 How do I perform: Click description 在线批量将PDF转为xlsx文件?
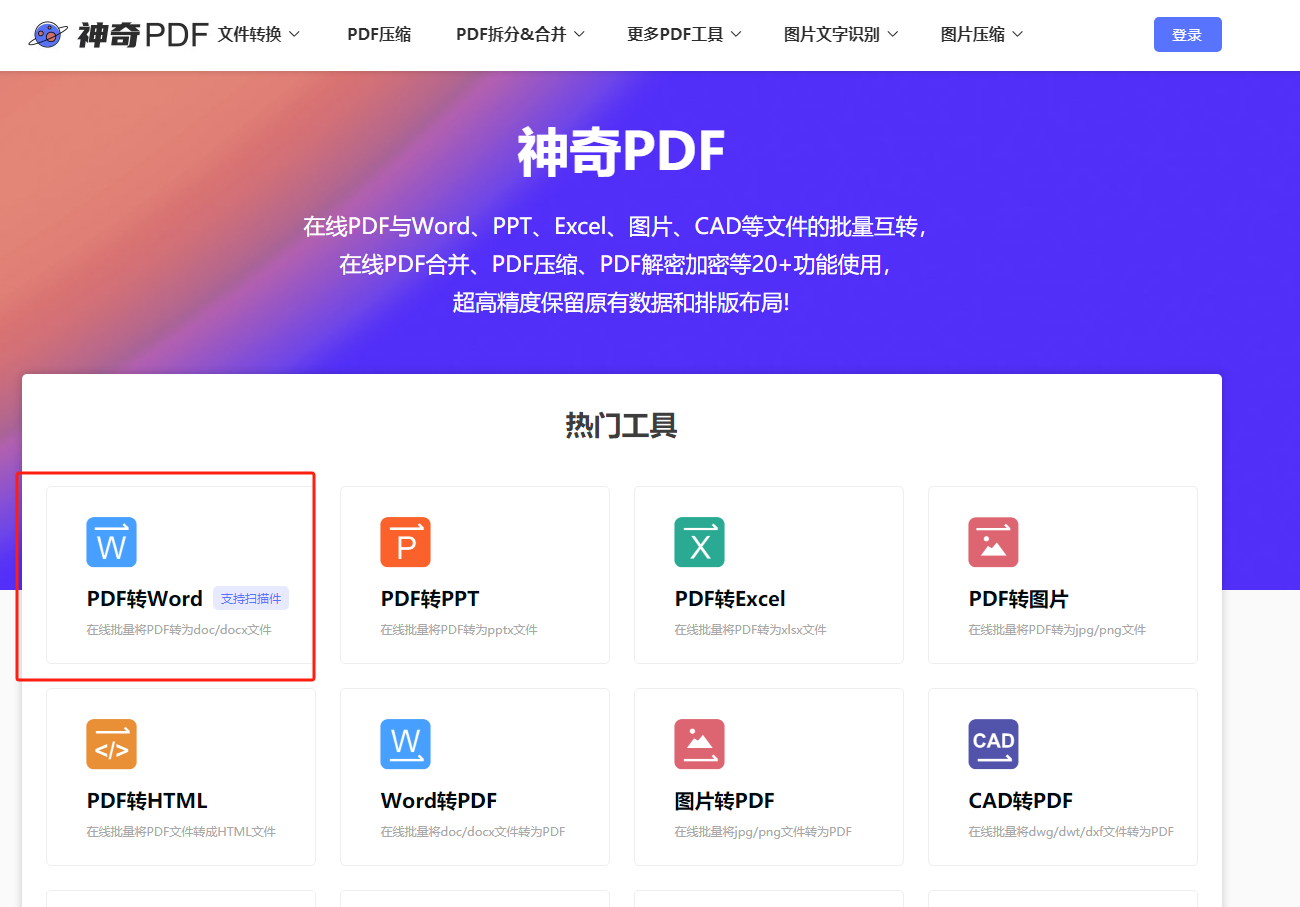[x=750, y=630]
